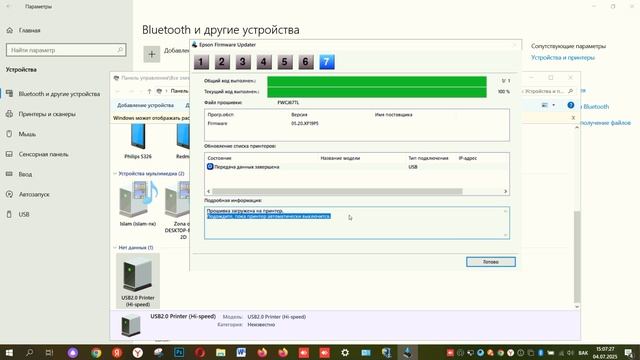Click the printer list horizontal scrollbar

tap(337, 191)
